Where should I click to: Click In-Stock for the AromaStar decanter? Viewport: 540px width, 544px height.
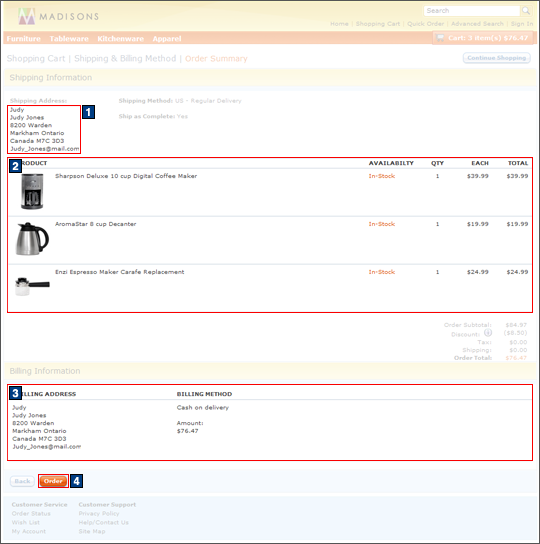(382, 224)
